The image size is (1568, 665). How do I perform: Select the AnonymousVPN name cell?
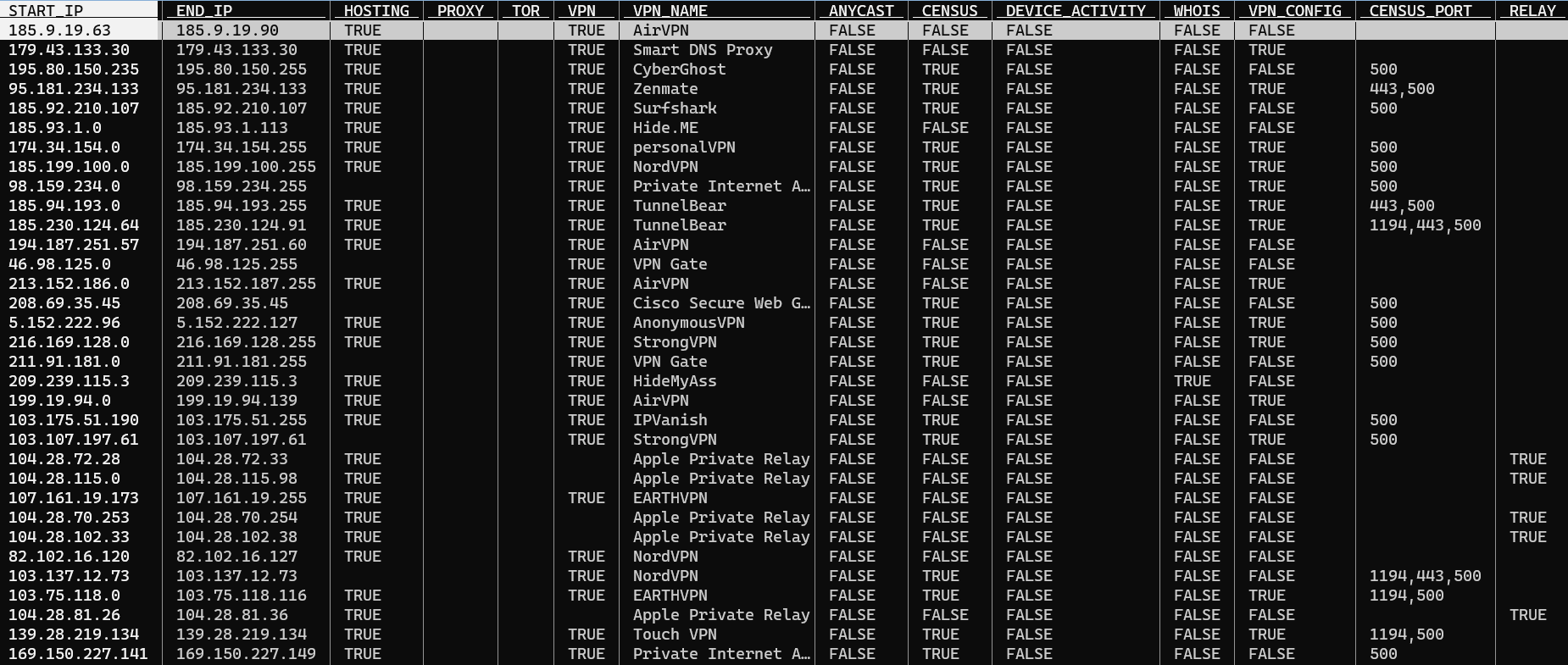click(x=688, y=323)
